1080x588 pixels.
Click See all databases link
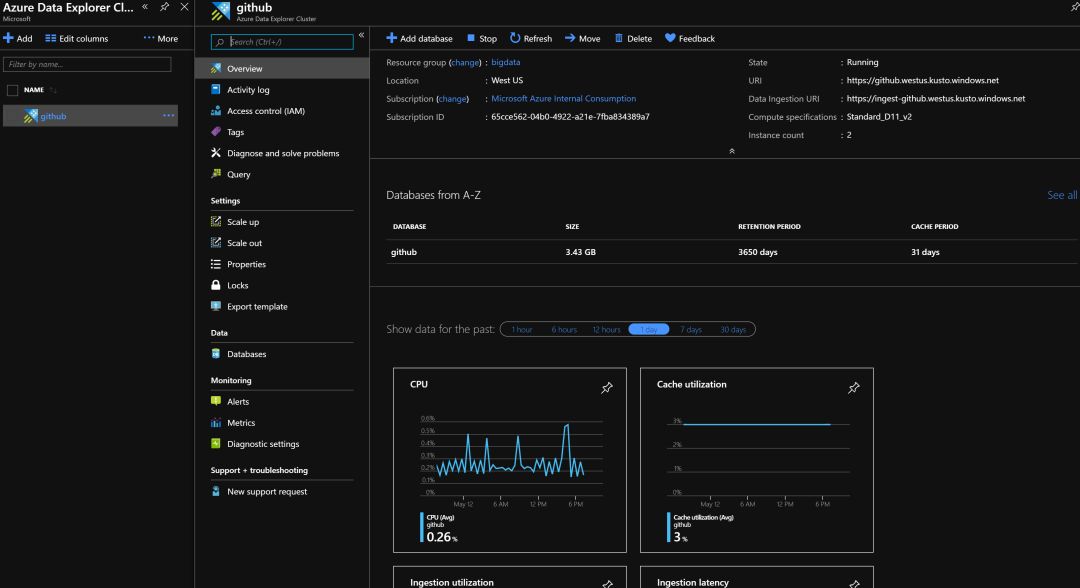pos(1061,195)
